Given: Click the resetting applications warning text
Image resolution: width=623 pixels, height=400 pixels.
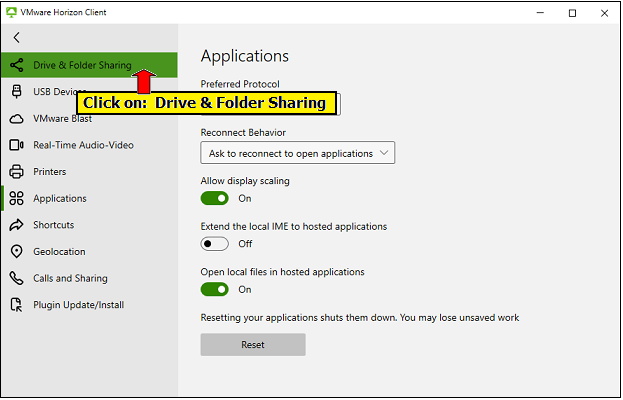Looking at the screenshot, I should pyautogui.click(x=360, y=317).
